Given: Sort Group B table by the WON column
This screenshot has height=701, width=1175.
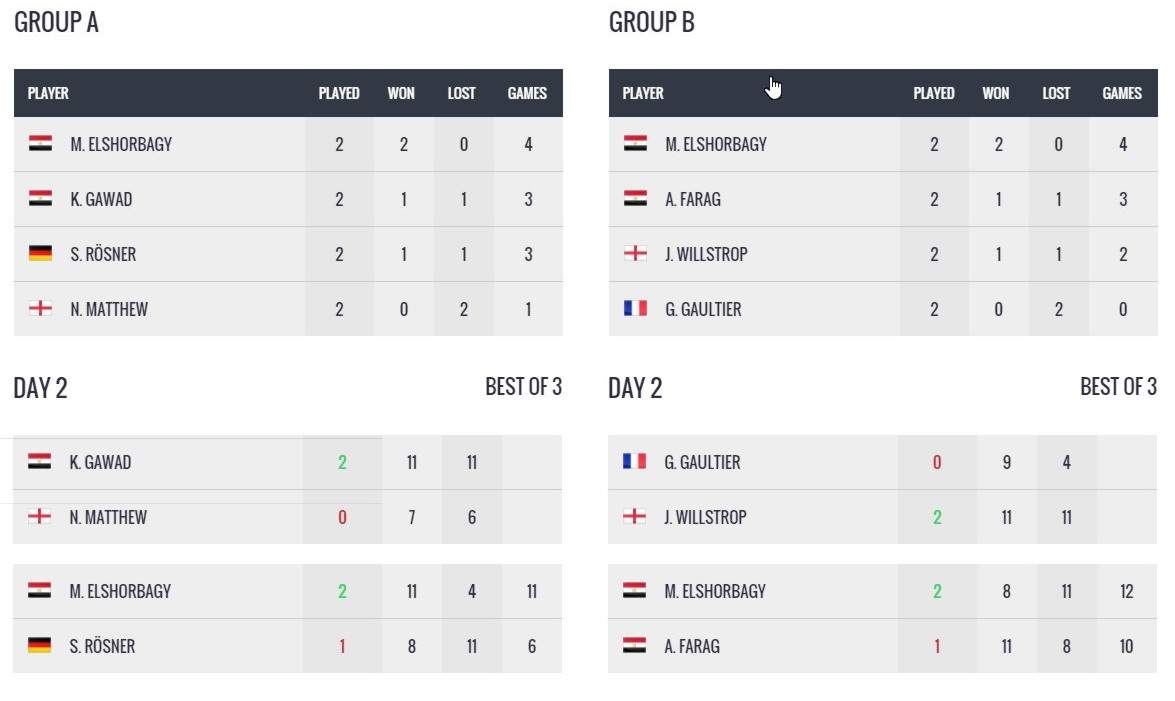Looking at the screenshot, I should coord(996,93).
